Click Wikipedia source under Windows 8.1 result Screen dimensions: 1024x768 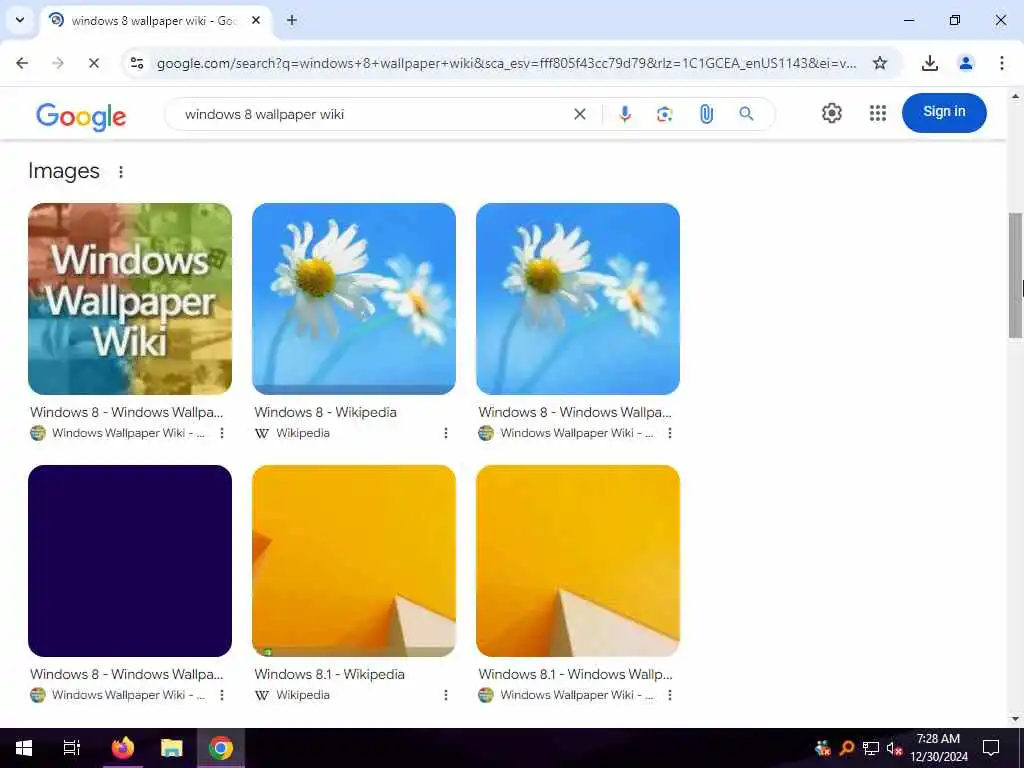click(x=292, y=695)
